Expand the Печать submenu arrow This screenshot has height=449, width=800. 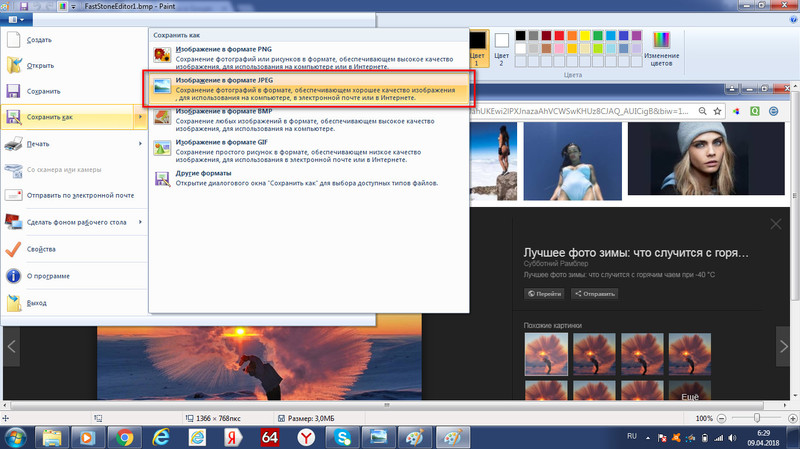coord(140,144)
